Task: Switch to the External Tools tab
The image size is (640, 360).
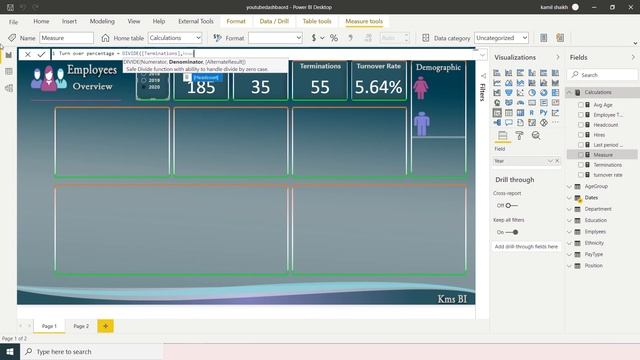Action: pos(196,21)
